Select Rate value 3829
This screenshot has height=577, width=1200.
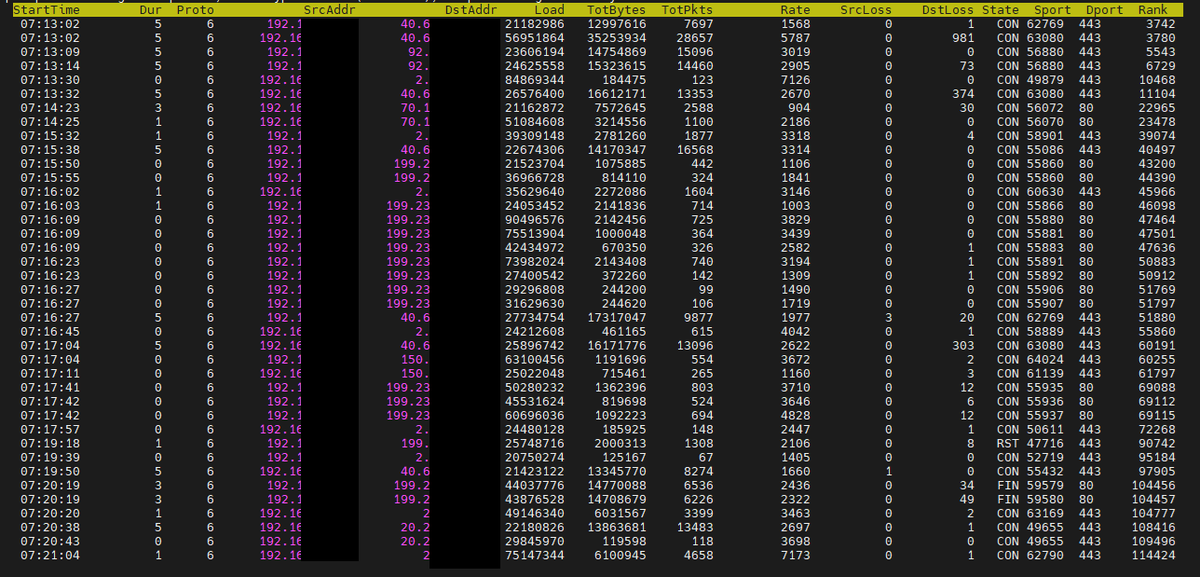(x=796, y=218)
